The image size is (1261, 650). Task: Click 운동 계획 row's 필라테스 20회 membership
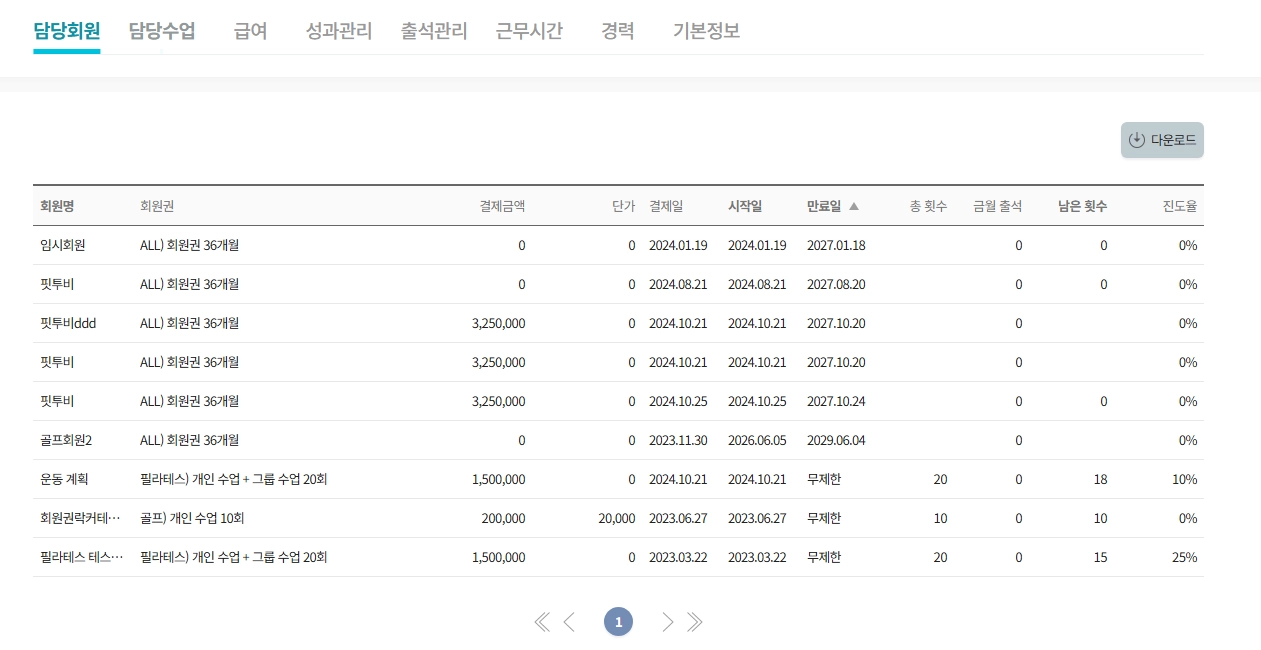pyautogui.click(x=234, y=479)
